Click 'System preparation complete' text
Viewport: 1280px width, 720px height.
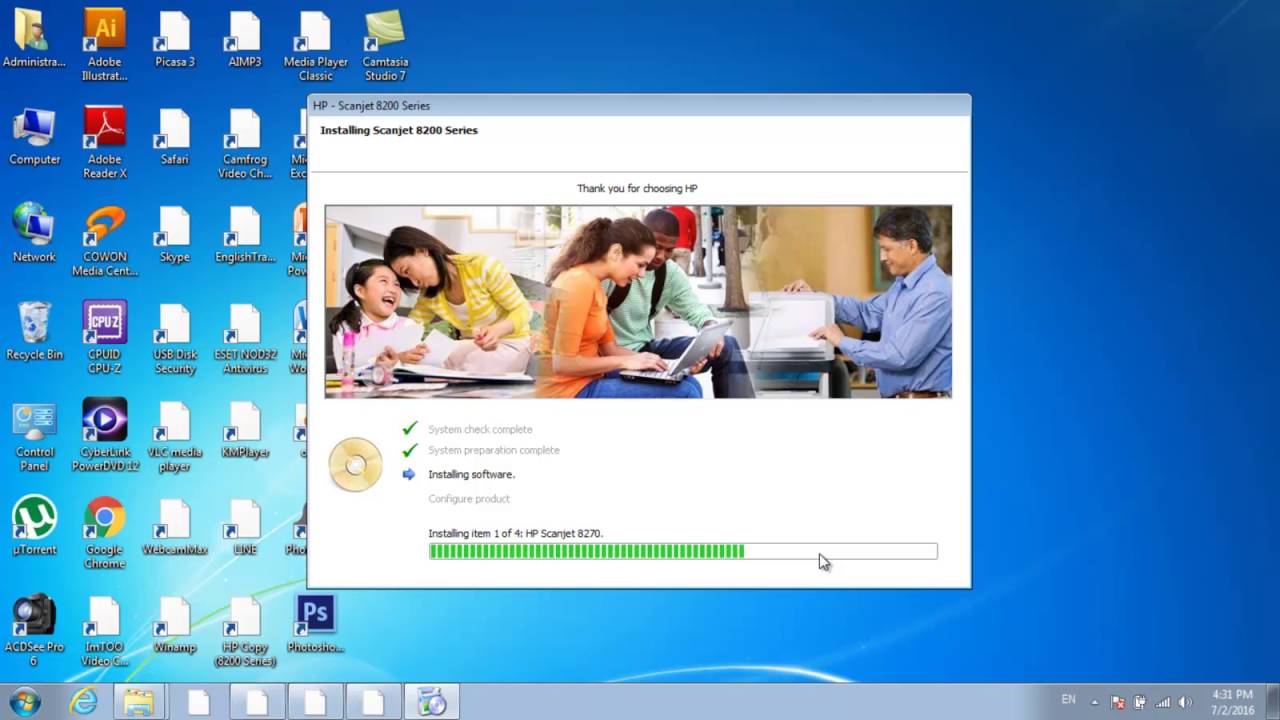494,450
